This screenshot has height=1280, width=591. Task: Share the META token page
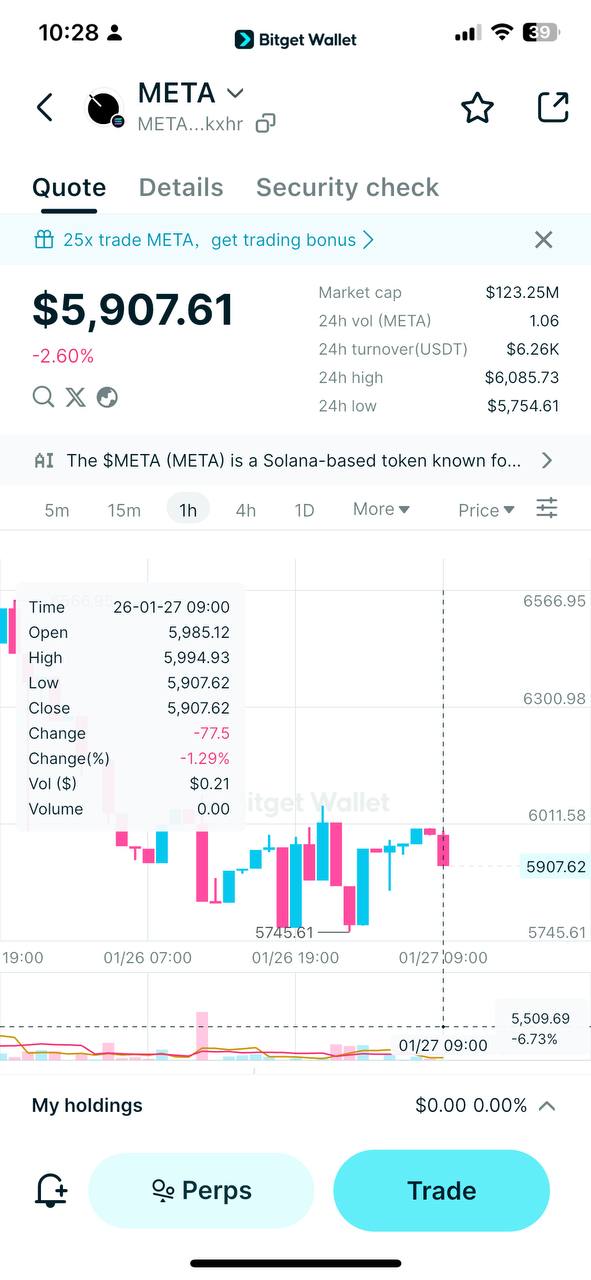click(553, 107)
